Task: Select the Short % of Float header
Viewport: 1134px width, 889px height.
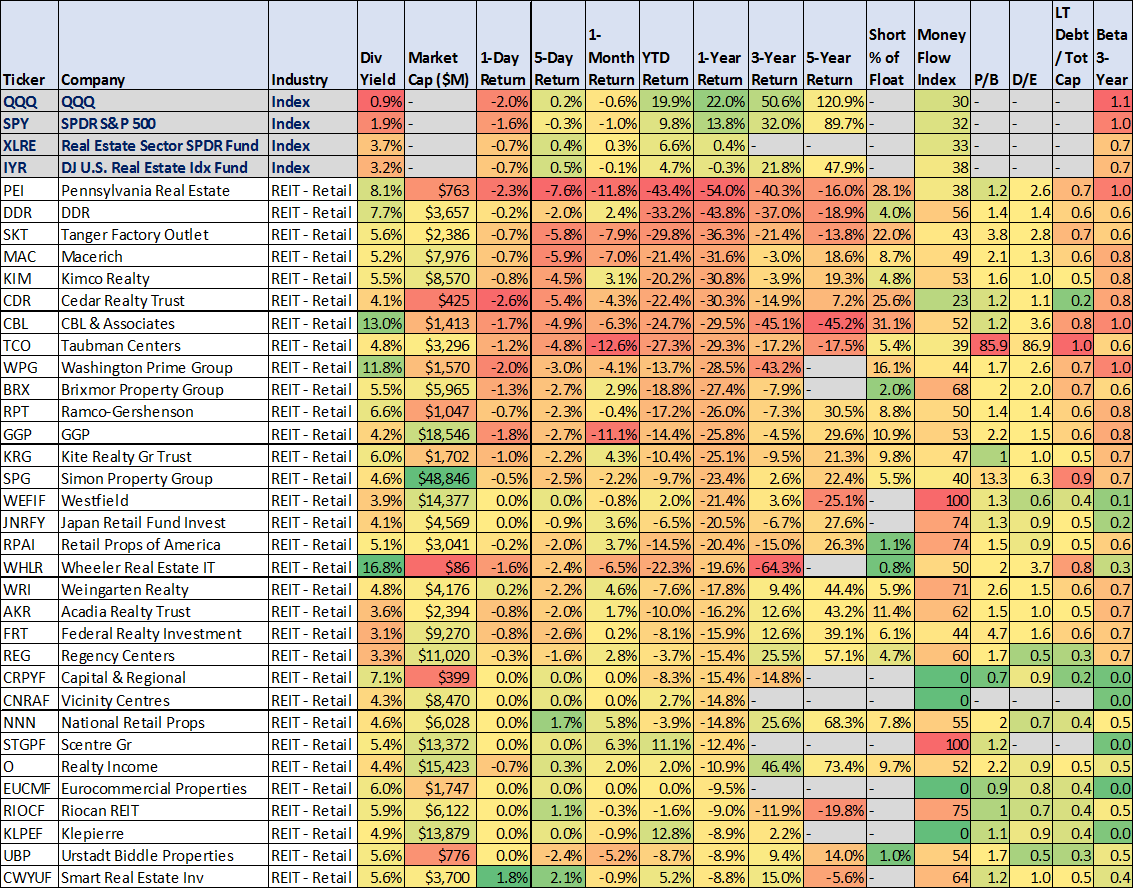Action: [x=890, y=45]
